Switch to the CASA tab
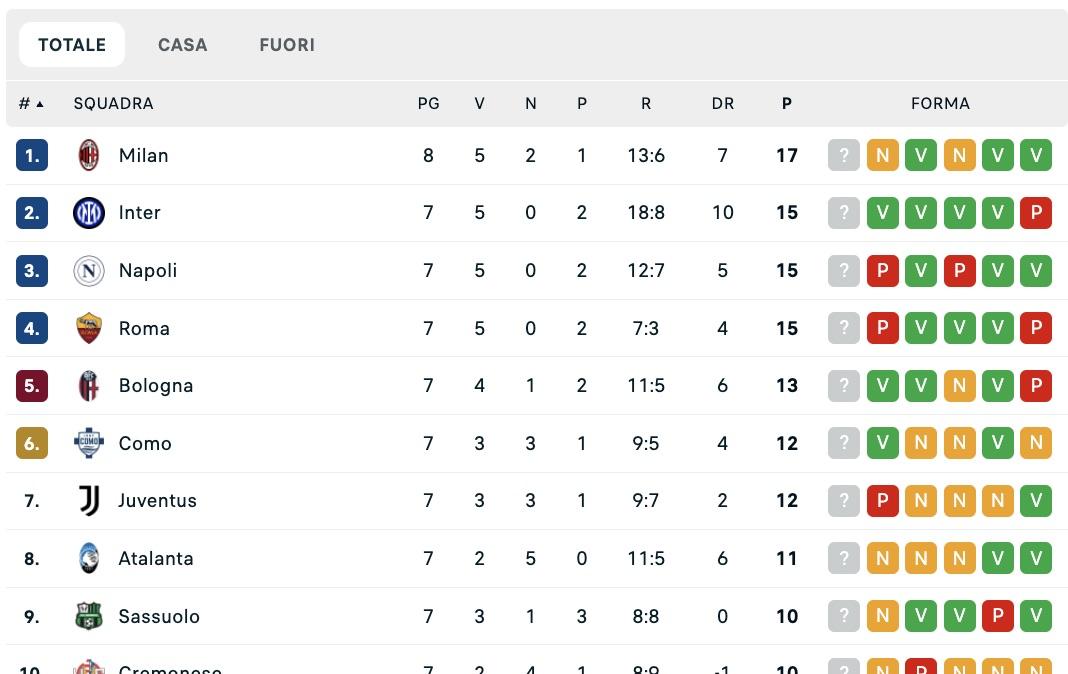Viewport: 1068px width, 674px height. (182, 45)
